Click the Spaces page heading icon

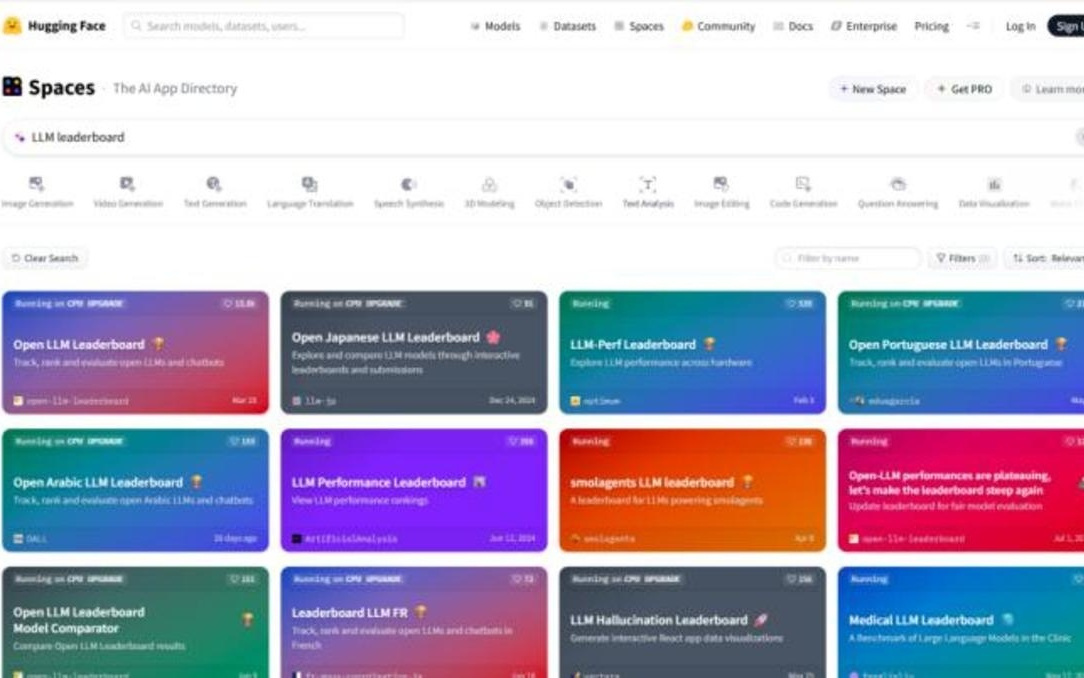[x=12, y=87]
